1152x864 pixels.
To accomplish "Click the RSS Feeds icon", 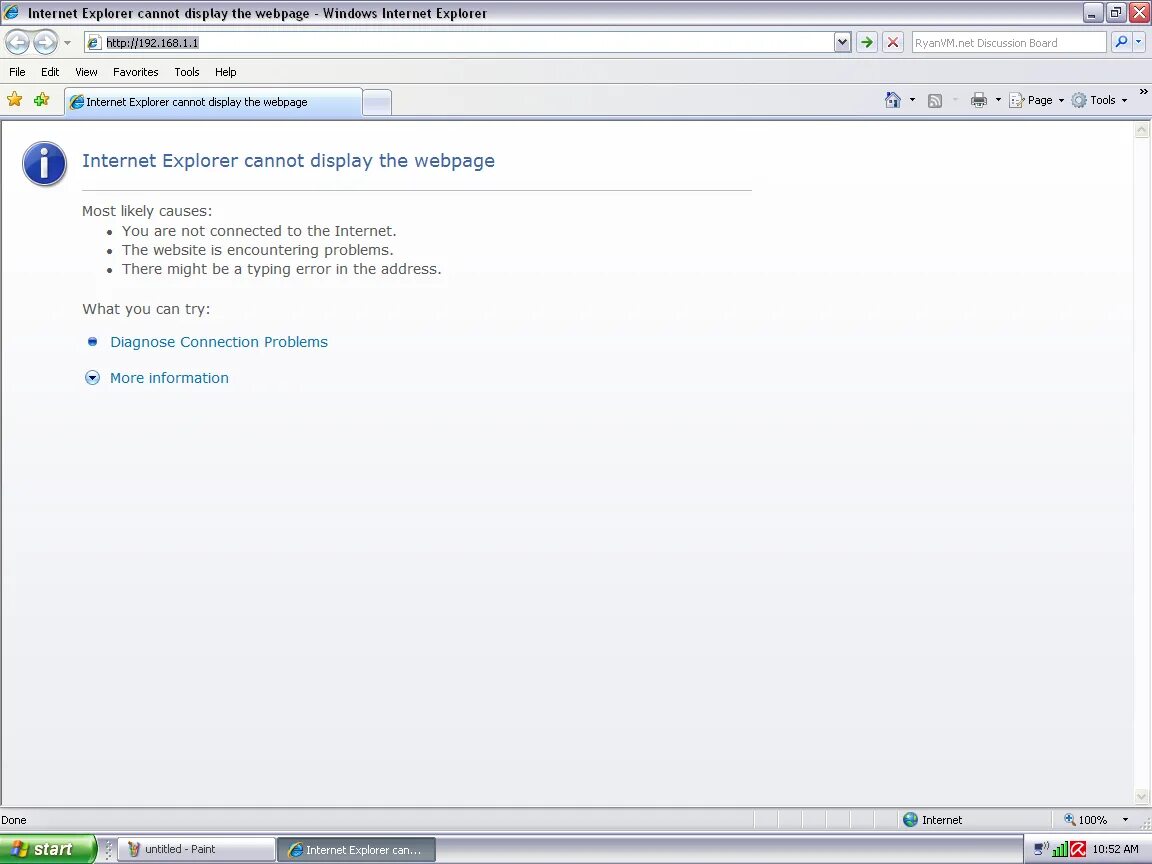I will click(x=935, y=101).
